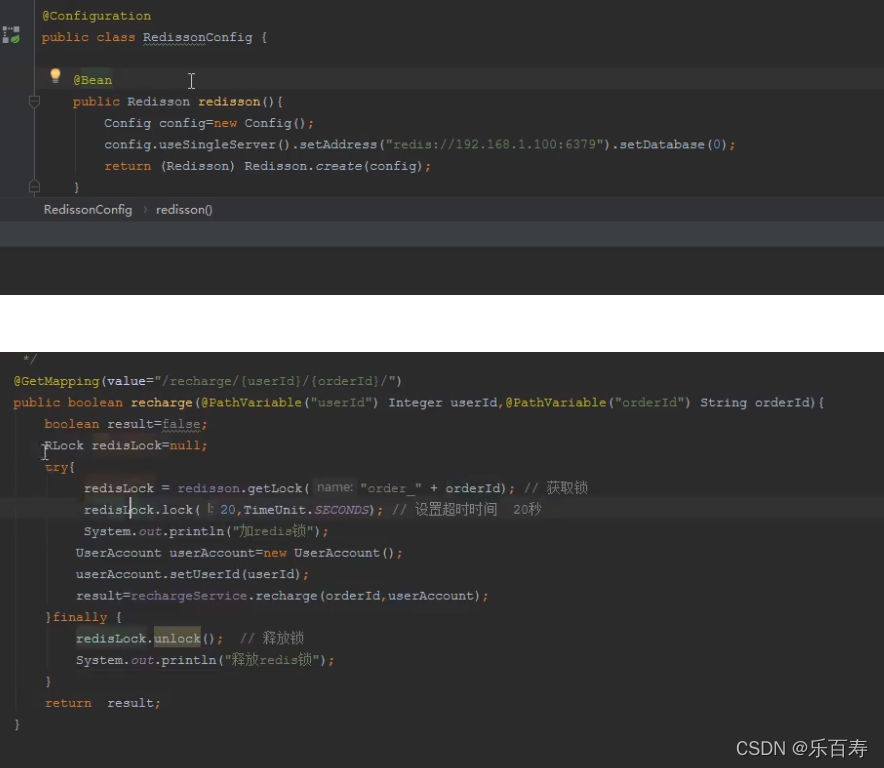Screen dimensions: 884x768
Task: Click the 'return result;' statement
Action: pyautogui.click(x=103, y=703)
